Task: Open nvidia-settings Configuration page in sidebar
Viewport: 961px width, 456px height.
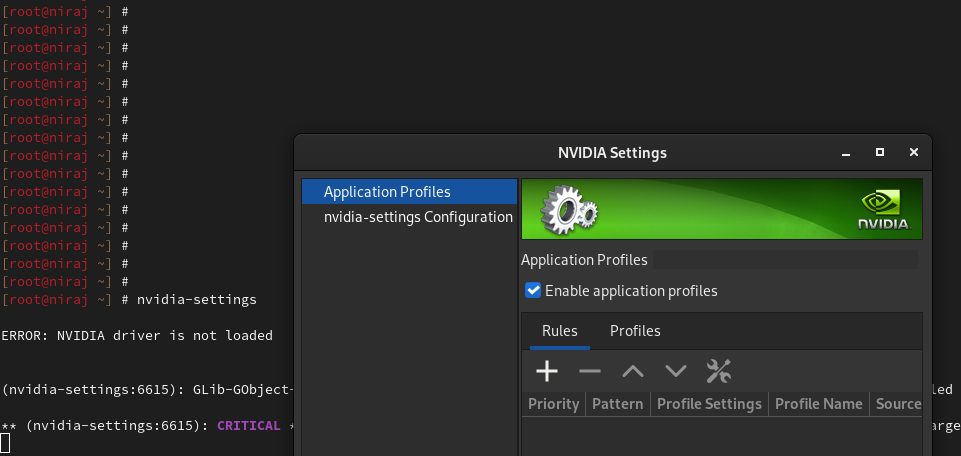Action: 409,217
